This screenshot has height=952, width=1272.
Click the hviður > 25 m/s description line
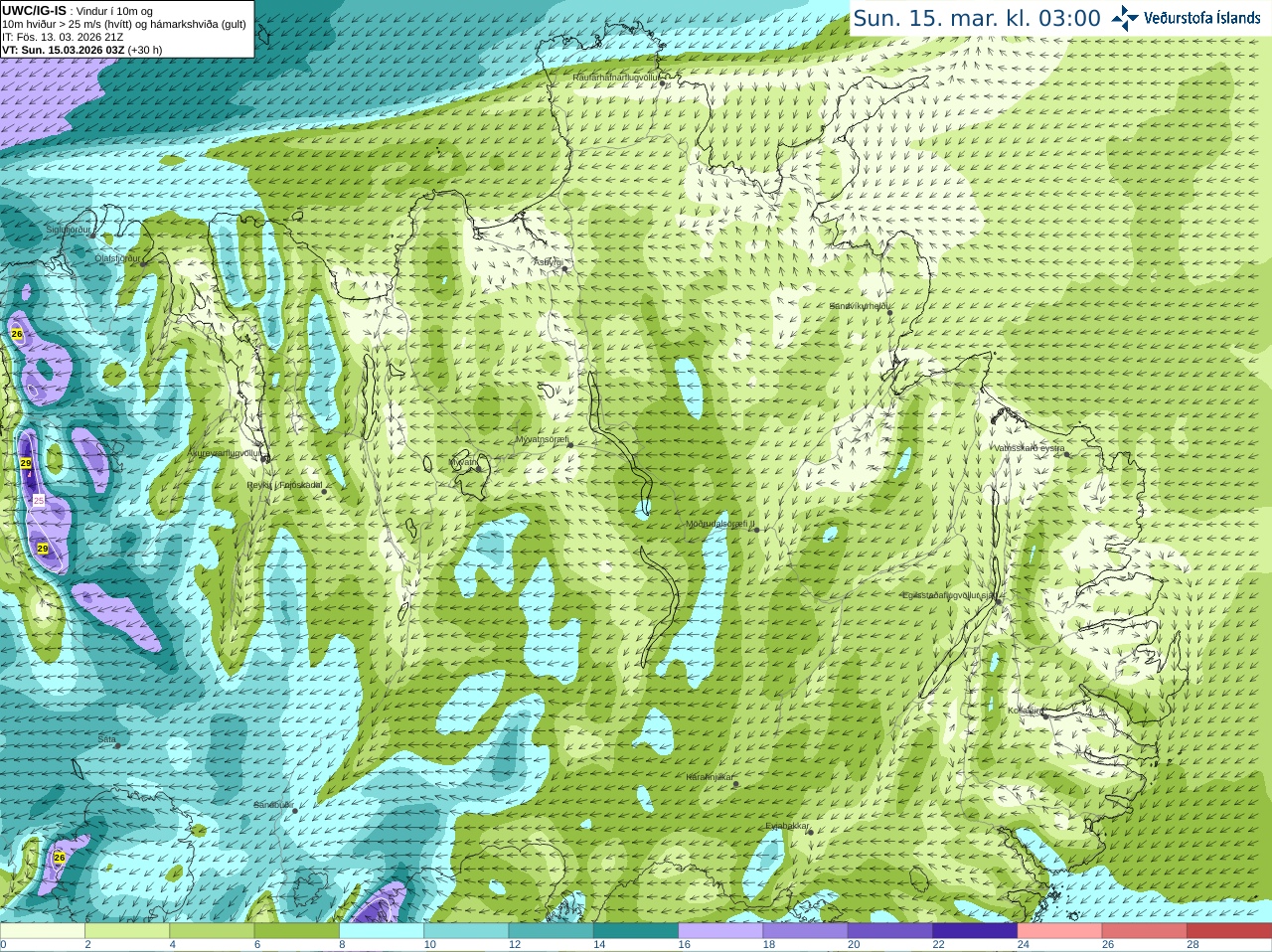124,24
